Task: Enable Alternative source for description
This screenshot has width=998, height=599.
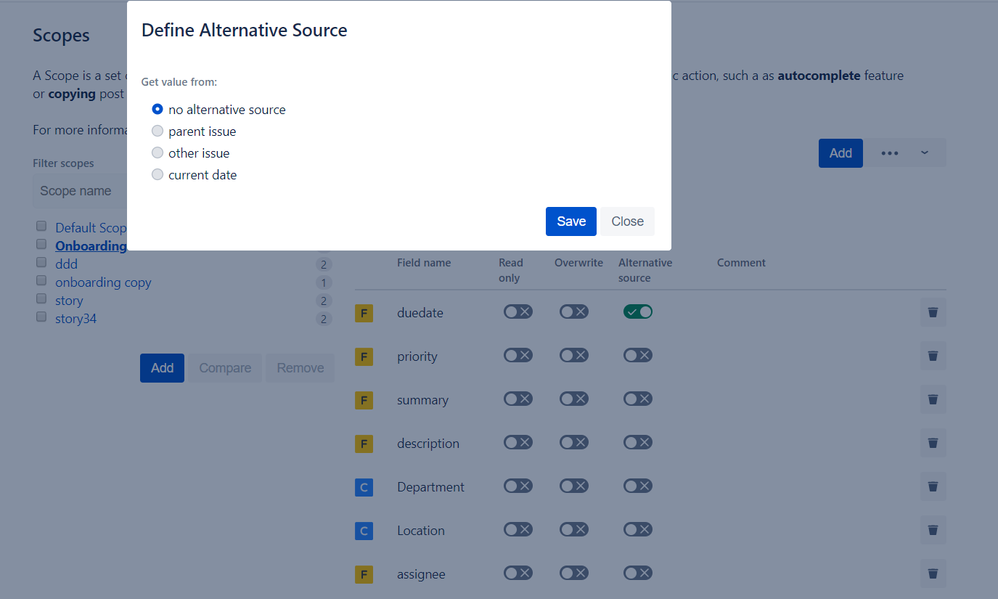Action: pos(638,442)
